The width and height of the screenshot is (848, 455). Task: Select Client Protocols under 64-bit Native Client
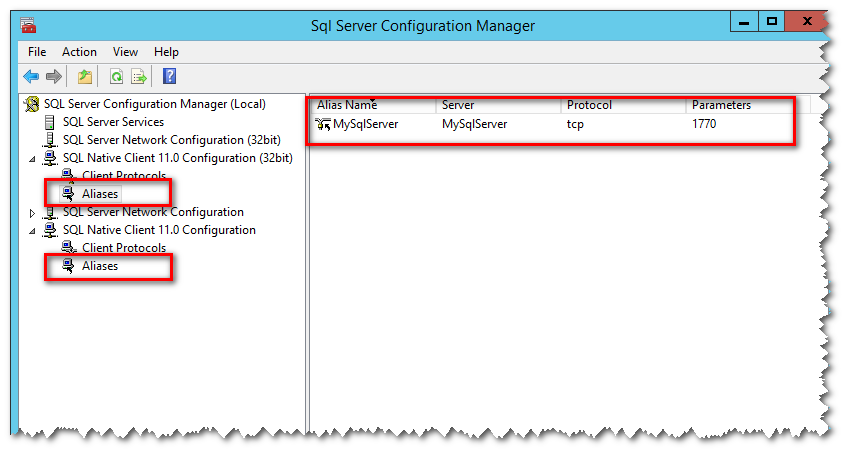click(123, 248)
